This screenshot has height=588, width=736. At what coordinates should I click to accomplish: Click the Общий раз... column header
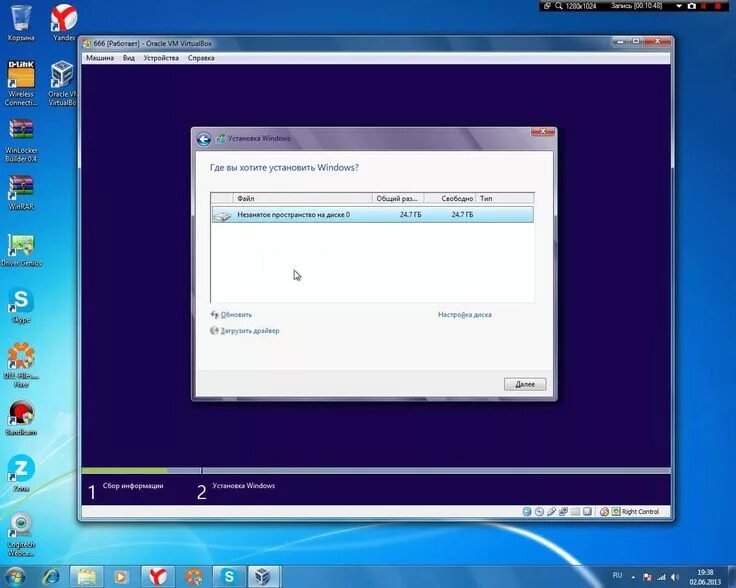point(398,199)
